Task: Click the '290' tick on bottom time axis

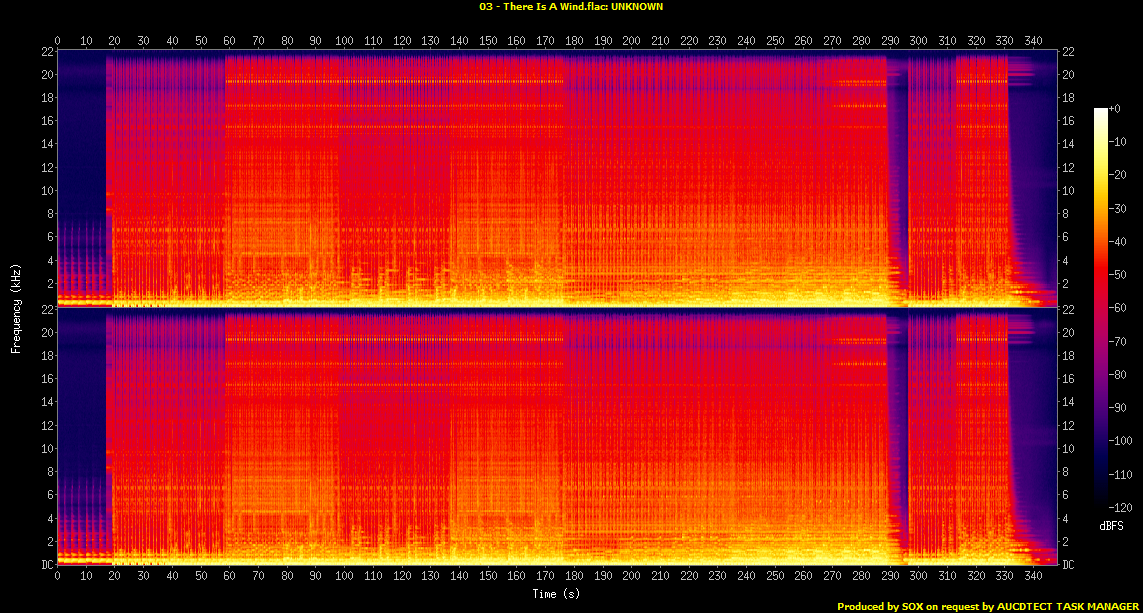Action: (x=890, y=578)
